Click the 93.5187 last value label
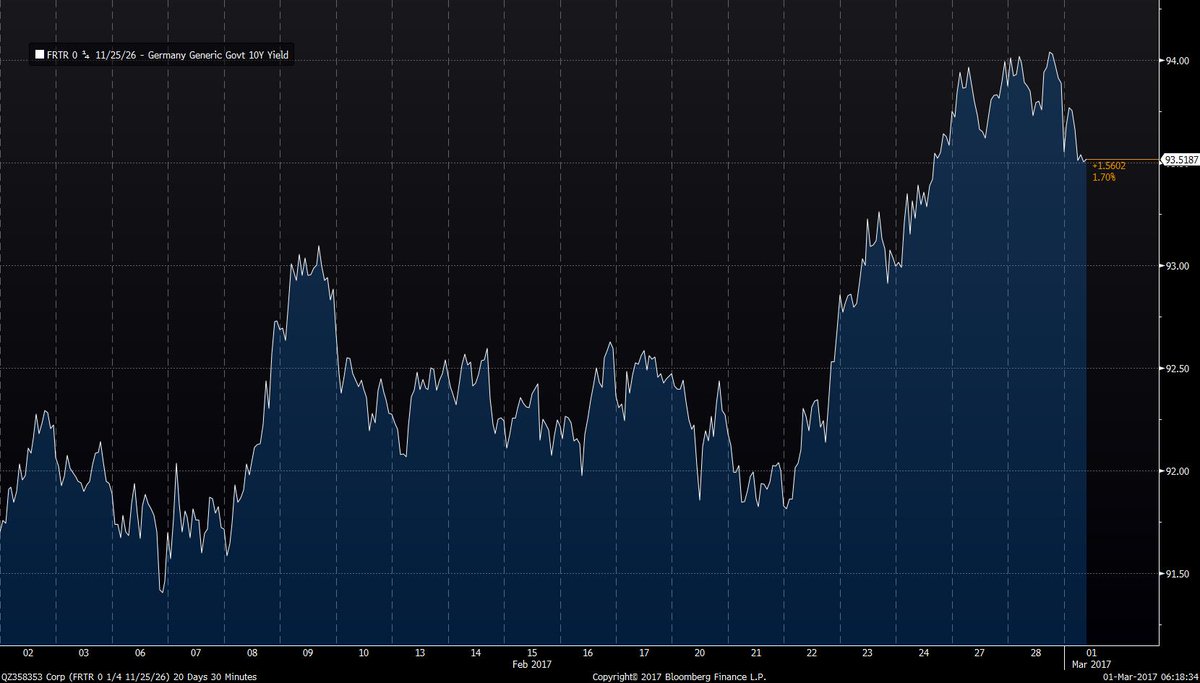This screenshot has width=1200, height=683. click(x=1179, y=159)
